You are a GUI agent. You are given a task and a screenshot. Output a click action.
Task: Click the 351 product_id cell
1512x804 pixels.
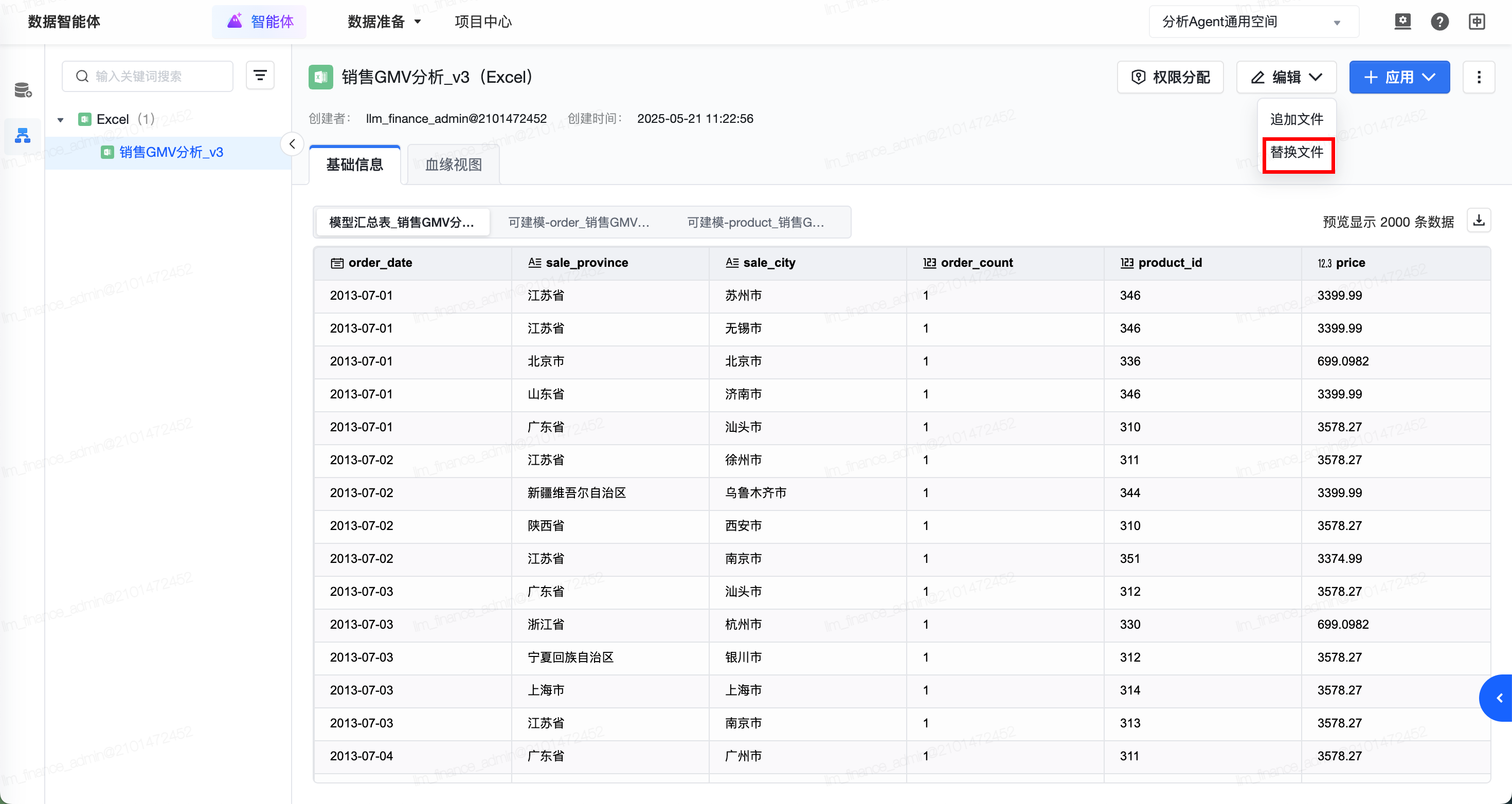(x=1203, y=559)
